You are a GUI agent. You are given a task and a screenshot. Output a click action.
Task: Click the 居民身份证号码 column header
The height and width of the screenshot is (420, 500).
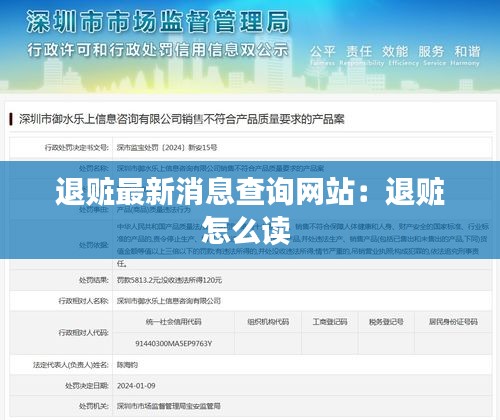click(x=453, y=322)
